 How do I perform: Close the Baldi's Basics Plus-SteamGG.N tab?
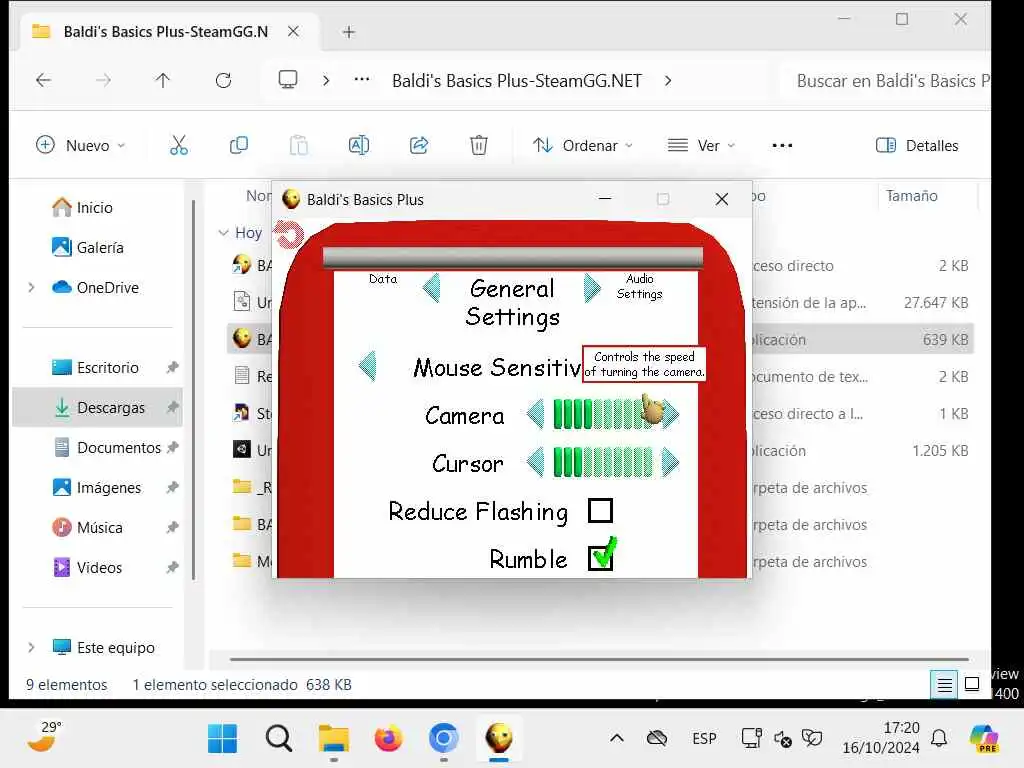pyautogui.click(x=293, y=31)
